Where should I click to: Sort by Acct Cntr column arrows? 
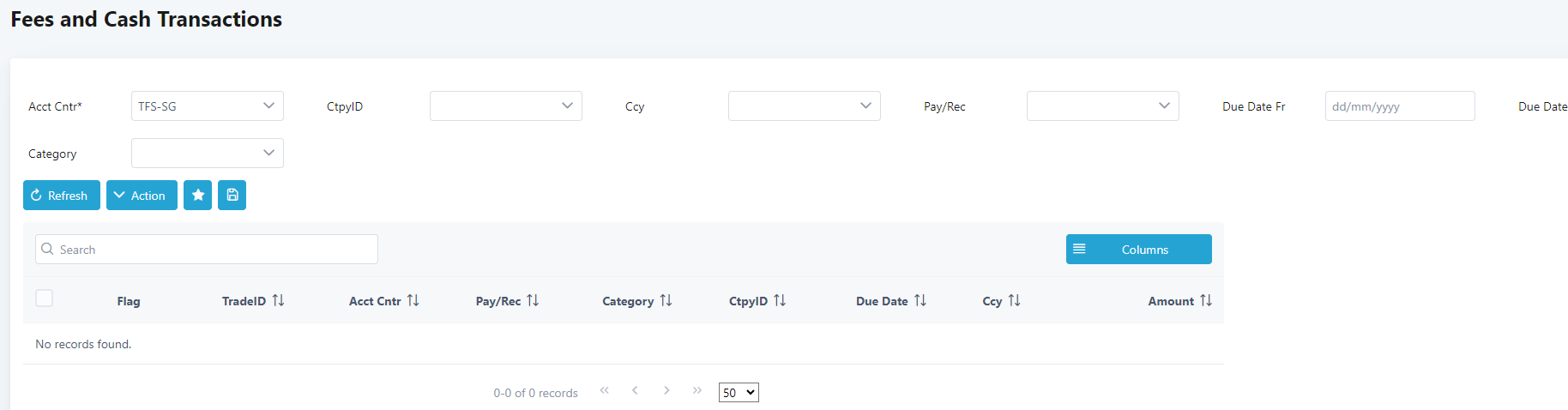tap(413, 300)
